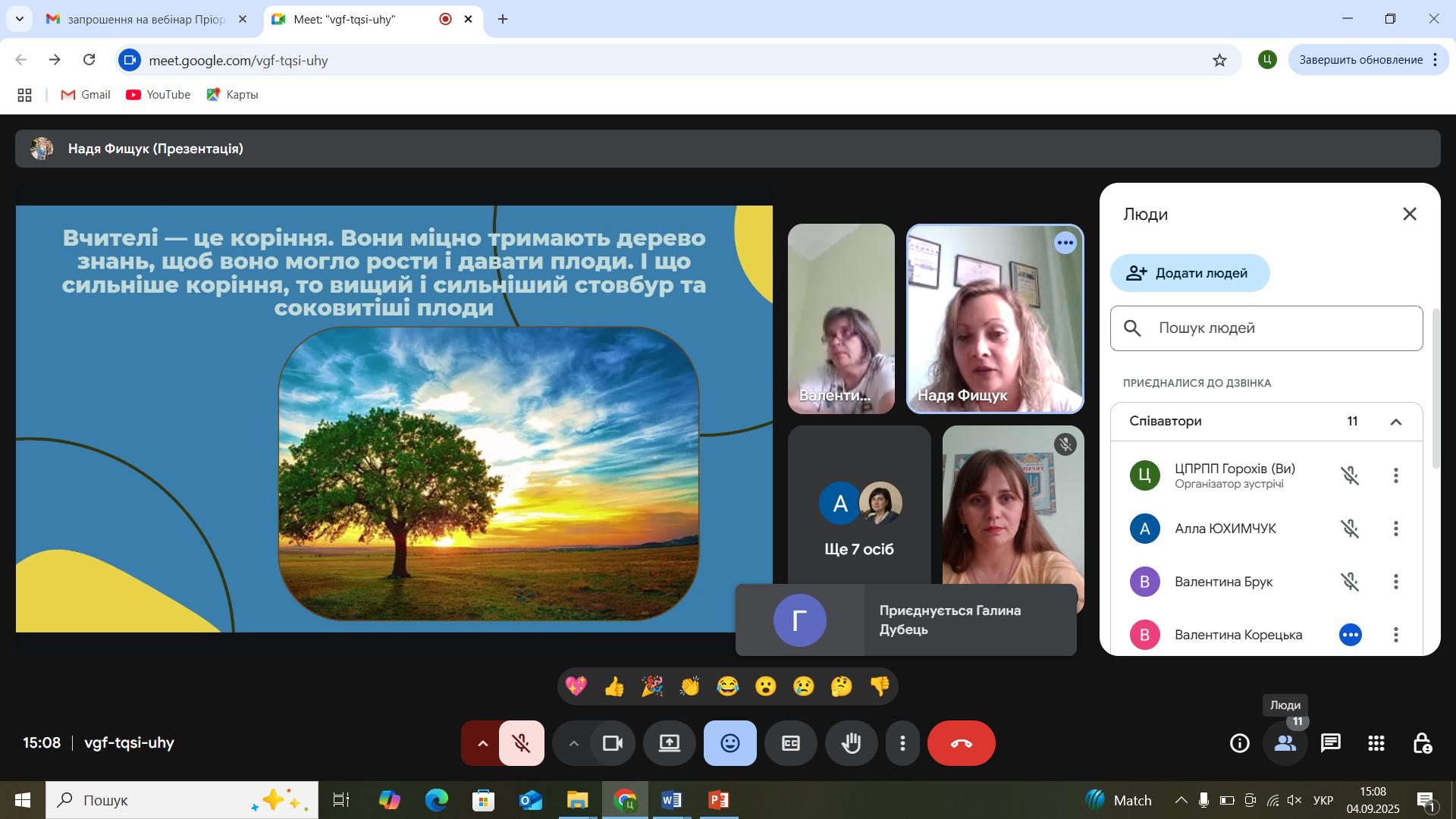Open the activities grid icon
Screen dimensions: 1456x819
coord(1376,743)
